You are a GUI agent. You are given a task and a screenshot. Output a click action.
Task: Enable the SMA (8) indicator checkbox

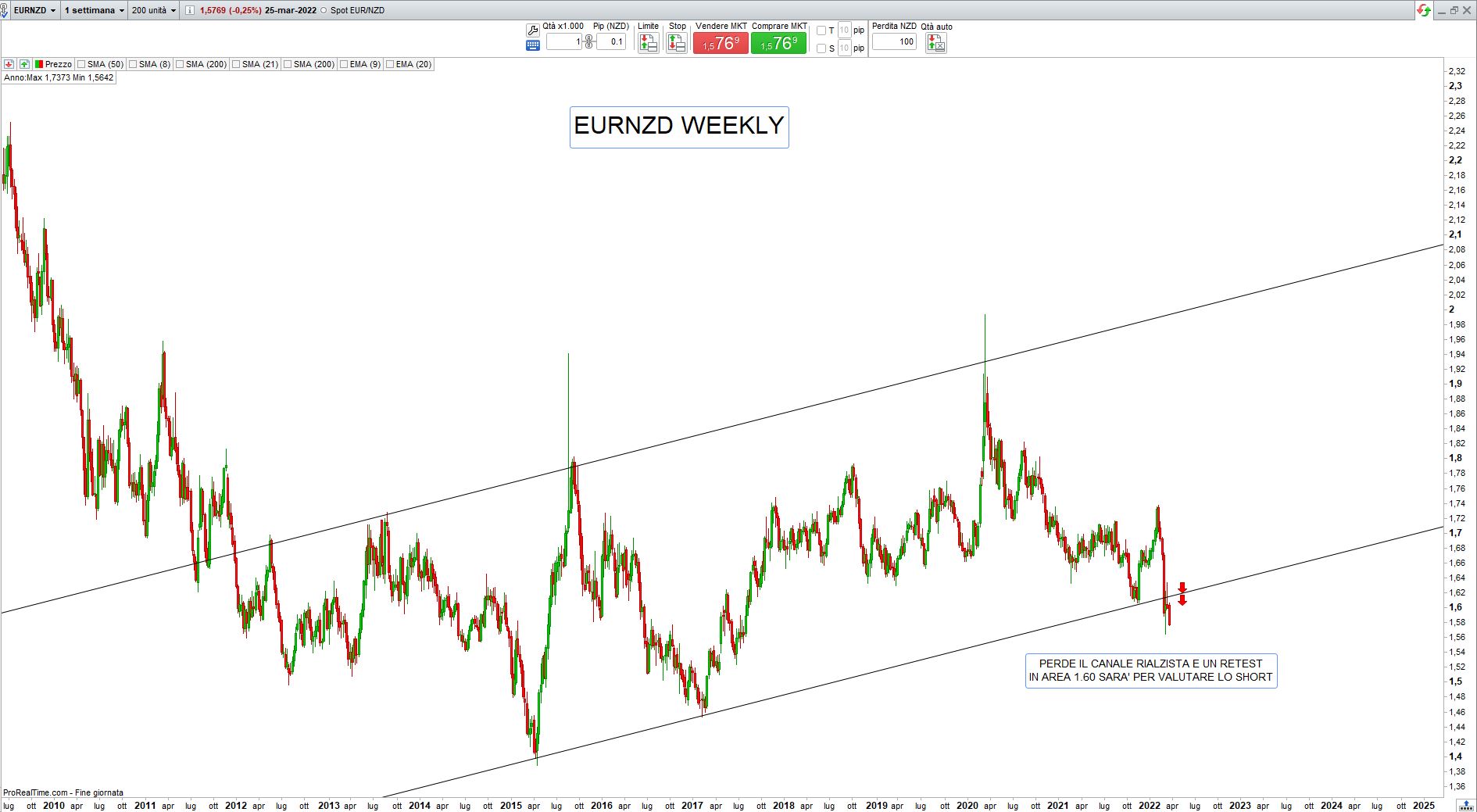coord(133,64)
